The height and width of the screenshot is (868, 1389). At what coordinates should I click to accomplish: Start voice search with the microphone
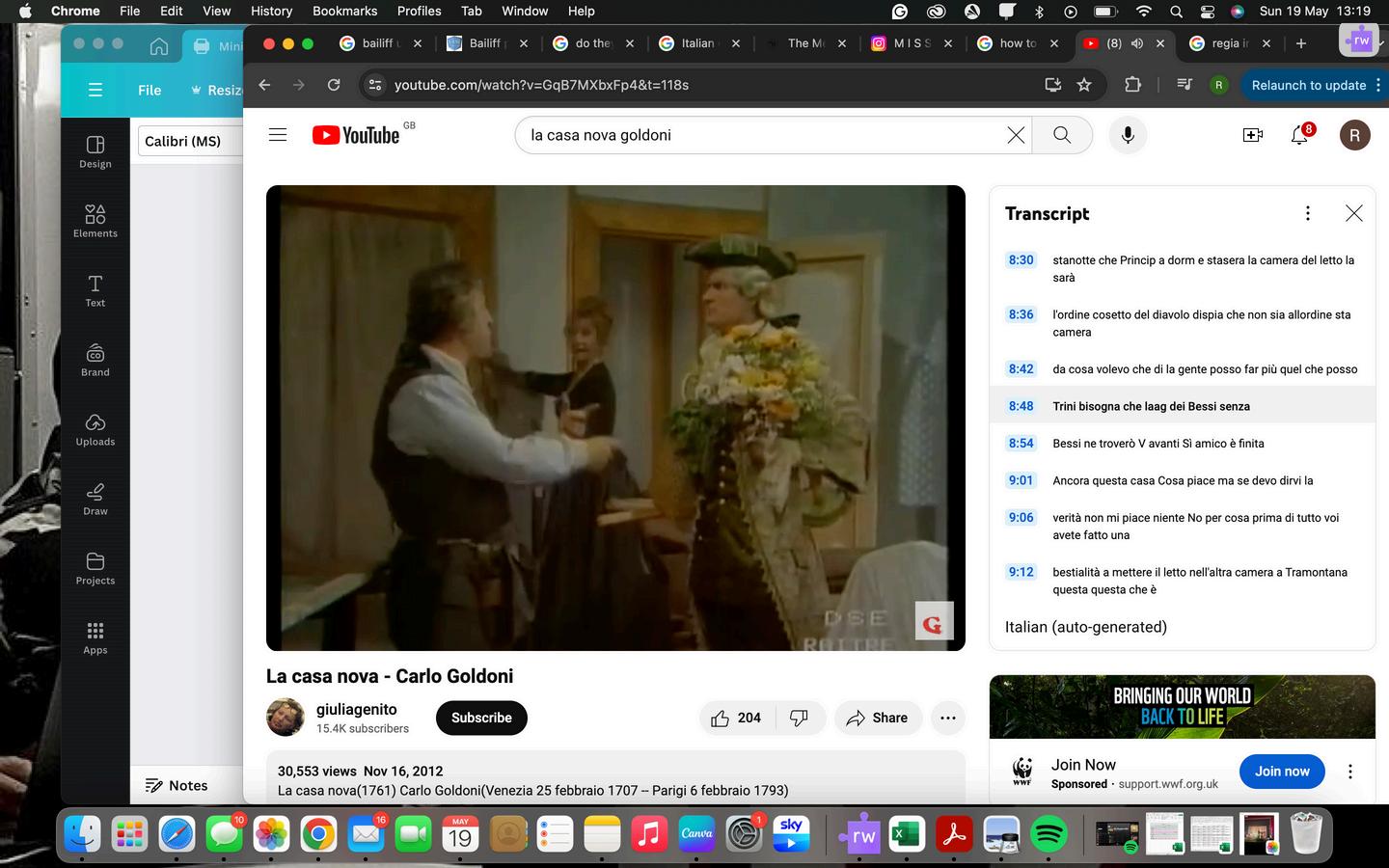pos(1128,135)
